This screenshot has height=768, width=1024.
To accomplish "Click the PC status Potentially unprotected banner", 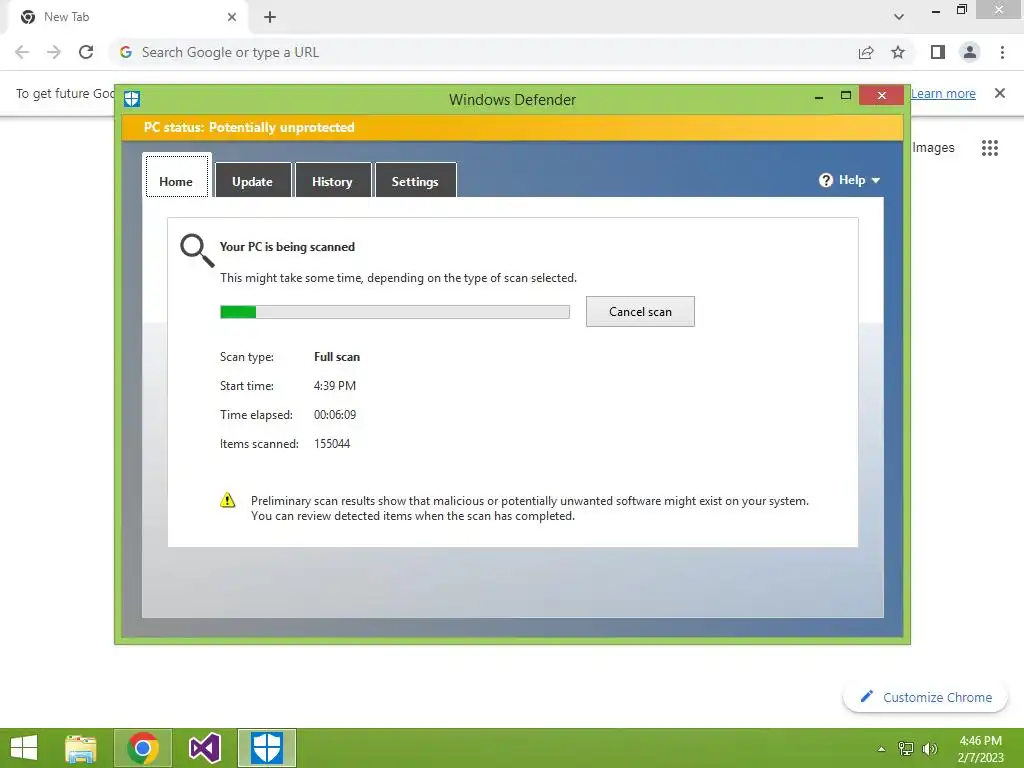I will (513, 127).
